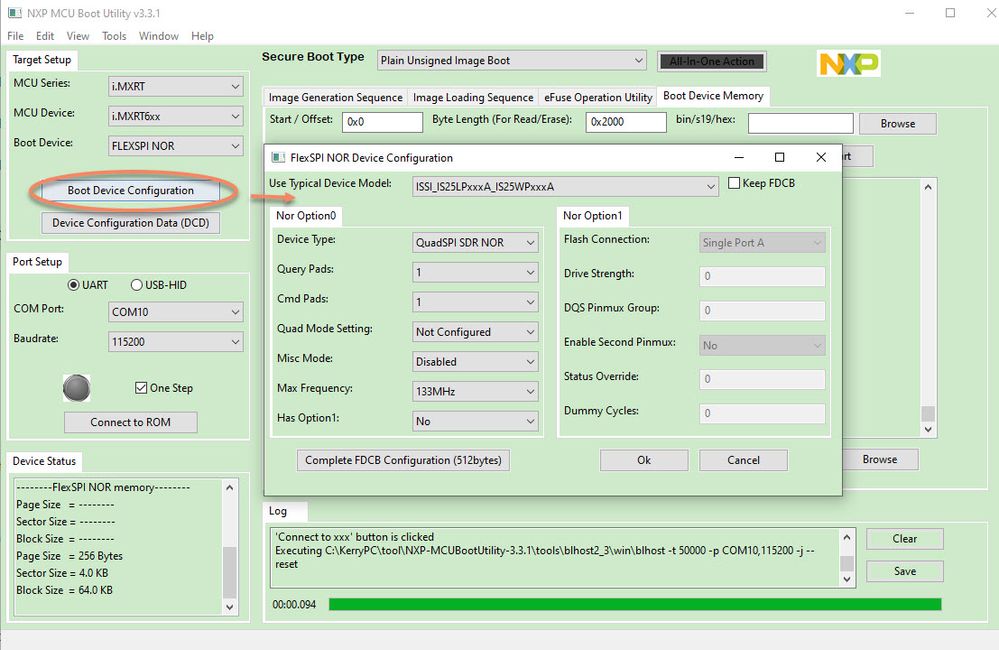Click the Log panel scrollbar up arrow
Viewport: 999px width, 650px height.
pos(847,537)
